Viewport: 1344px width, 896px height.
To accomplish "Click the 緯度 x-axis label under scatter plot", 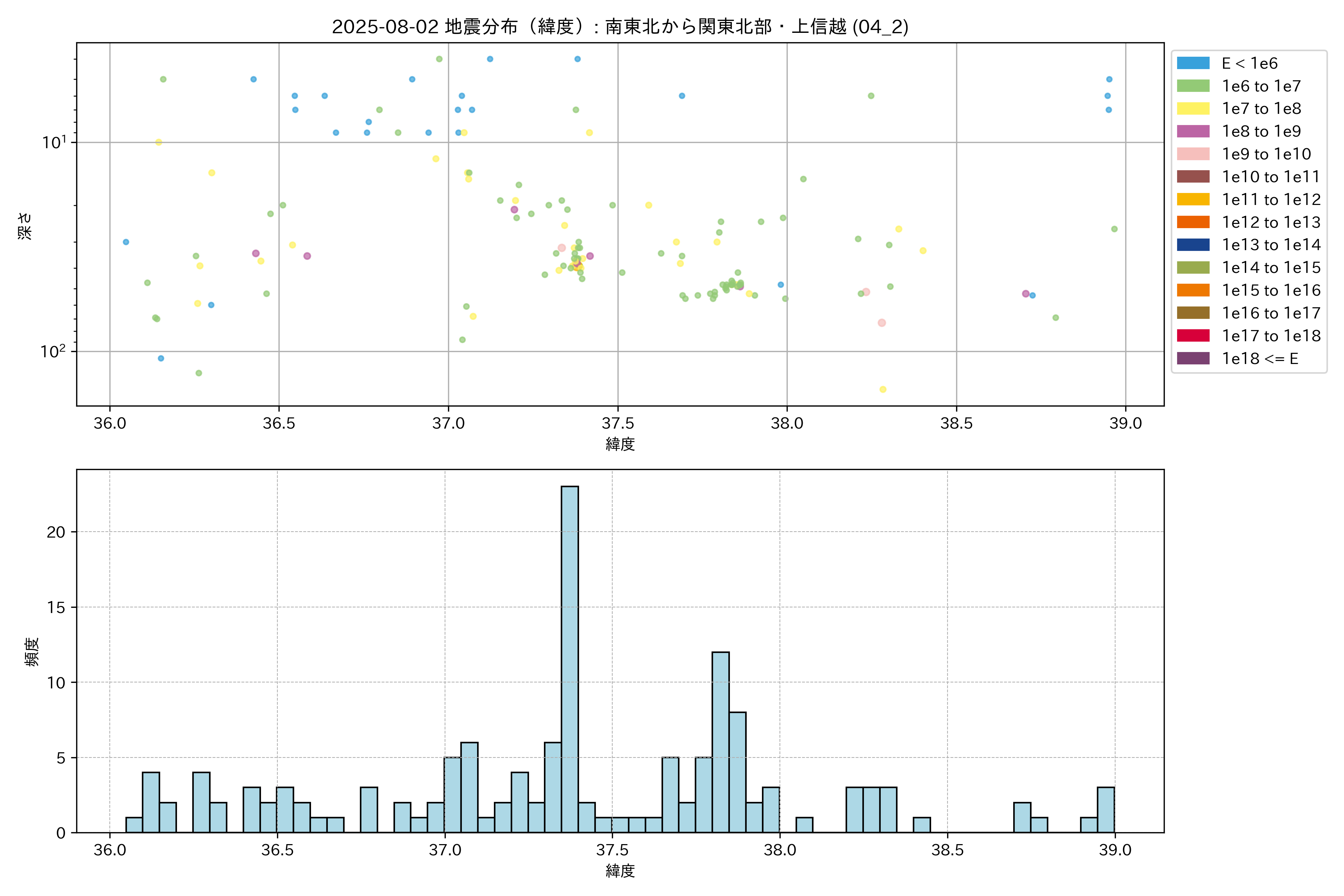I will [x=620, y=444].
